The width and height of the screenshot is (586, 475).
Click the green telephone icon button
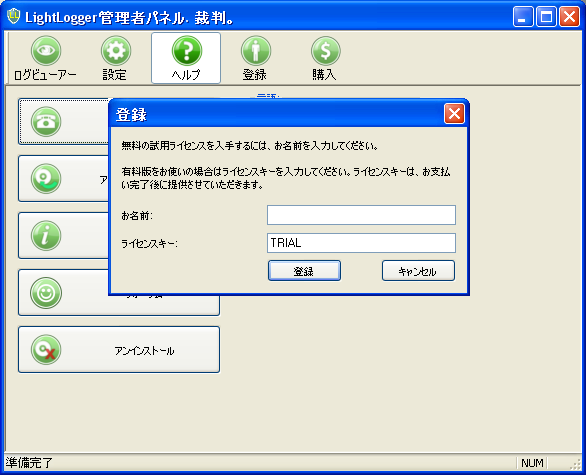click(46, 121)
